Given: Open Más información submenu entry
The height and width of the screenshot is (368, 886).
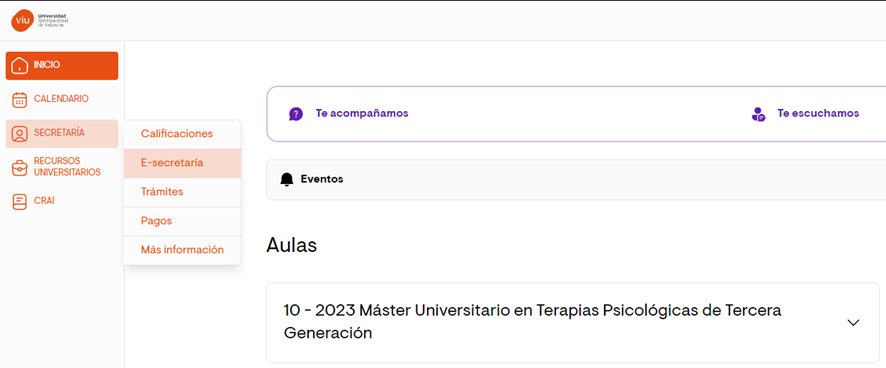Looking at the screenshot, I should 183,250.
